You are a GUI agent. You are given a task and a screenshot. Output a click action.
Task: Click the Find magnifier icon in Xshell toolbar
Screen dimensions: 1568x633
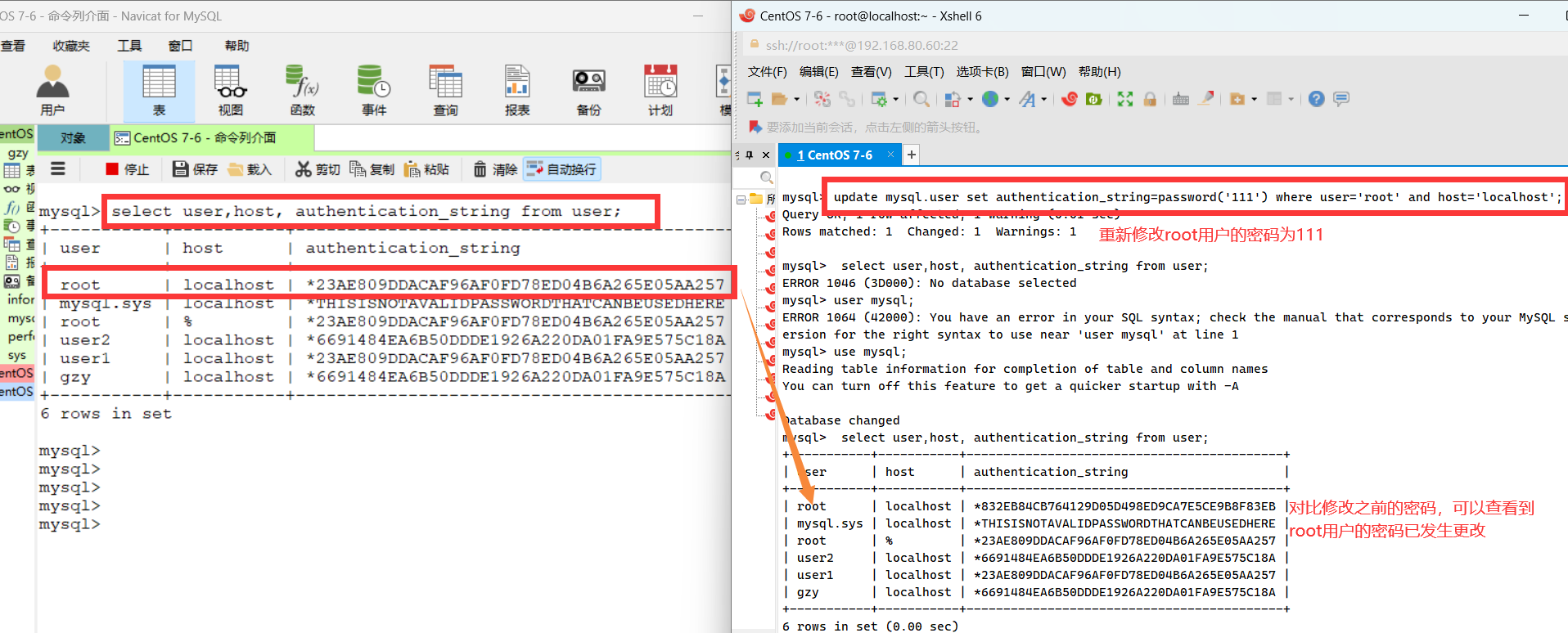(921, 99)
